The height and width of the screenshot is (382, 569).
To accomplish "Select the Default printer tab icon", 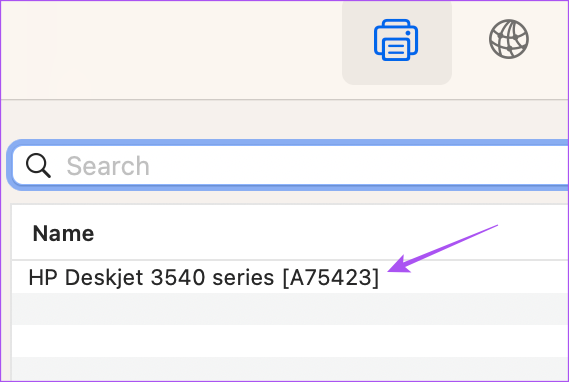I will (396, 40).
